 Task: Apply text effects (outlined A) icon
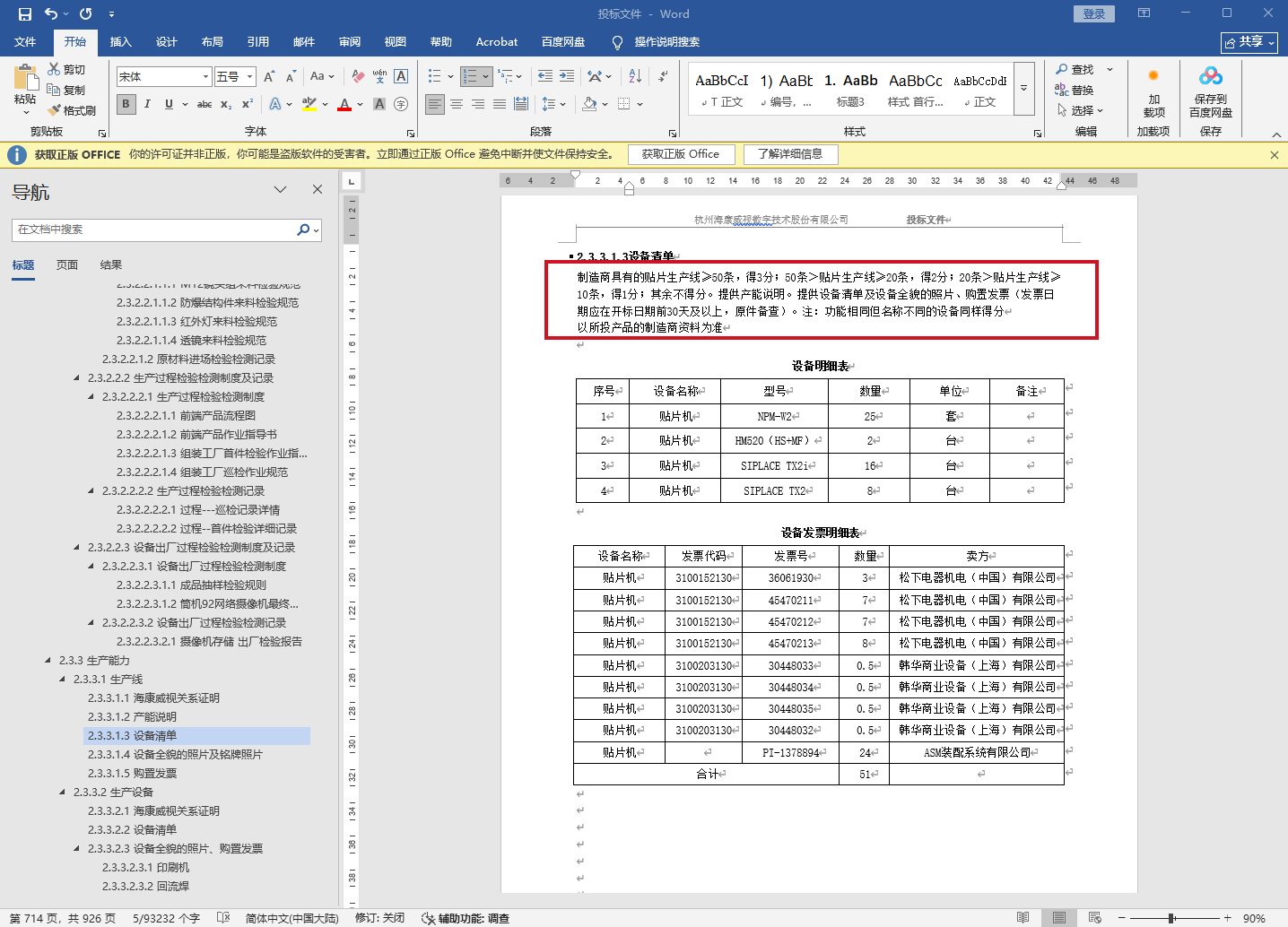275,104
